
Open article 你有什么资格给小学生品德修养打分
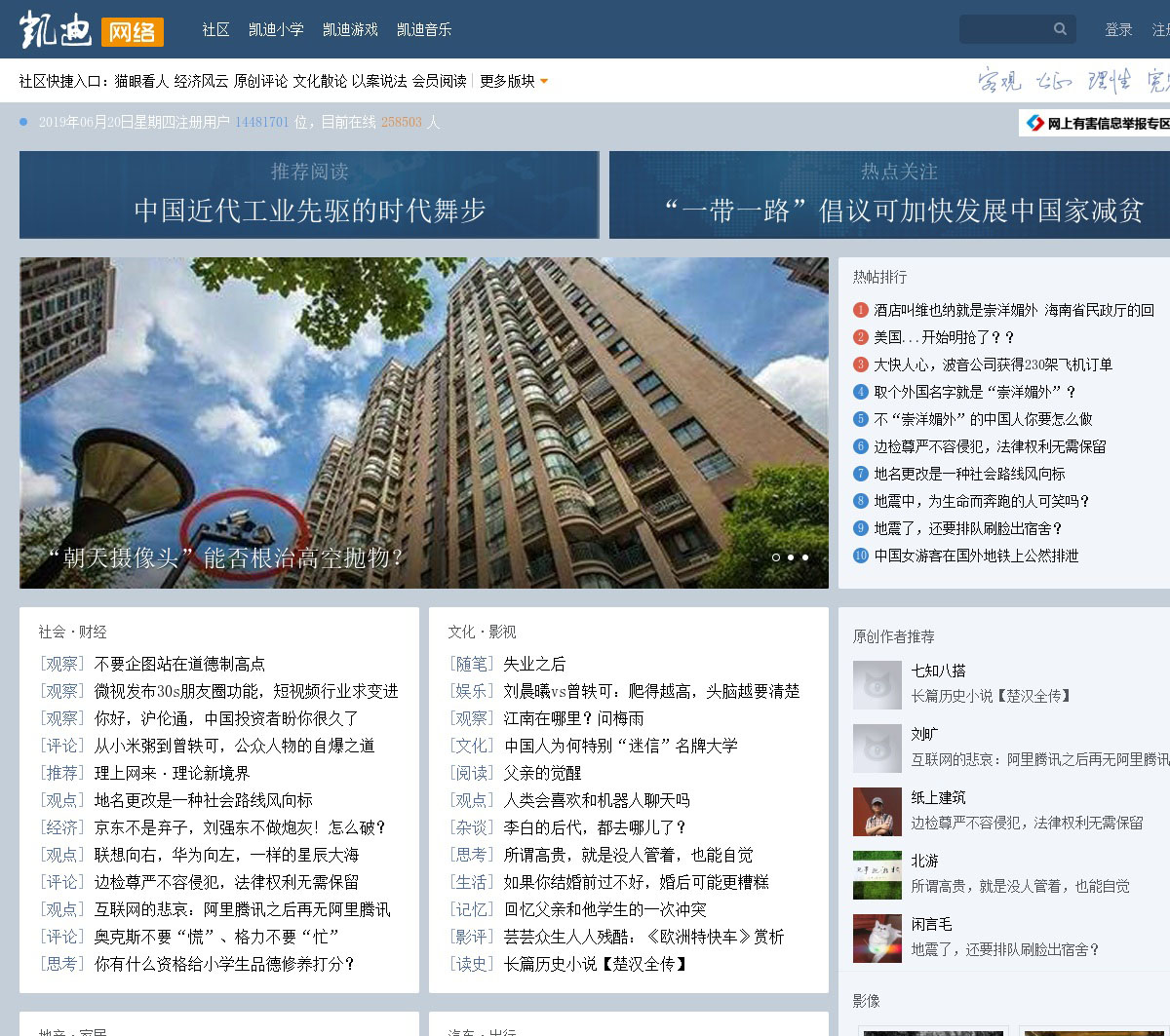point(224,964)
